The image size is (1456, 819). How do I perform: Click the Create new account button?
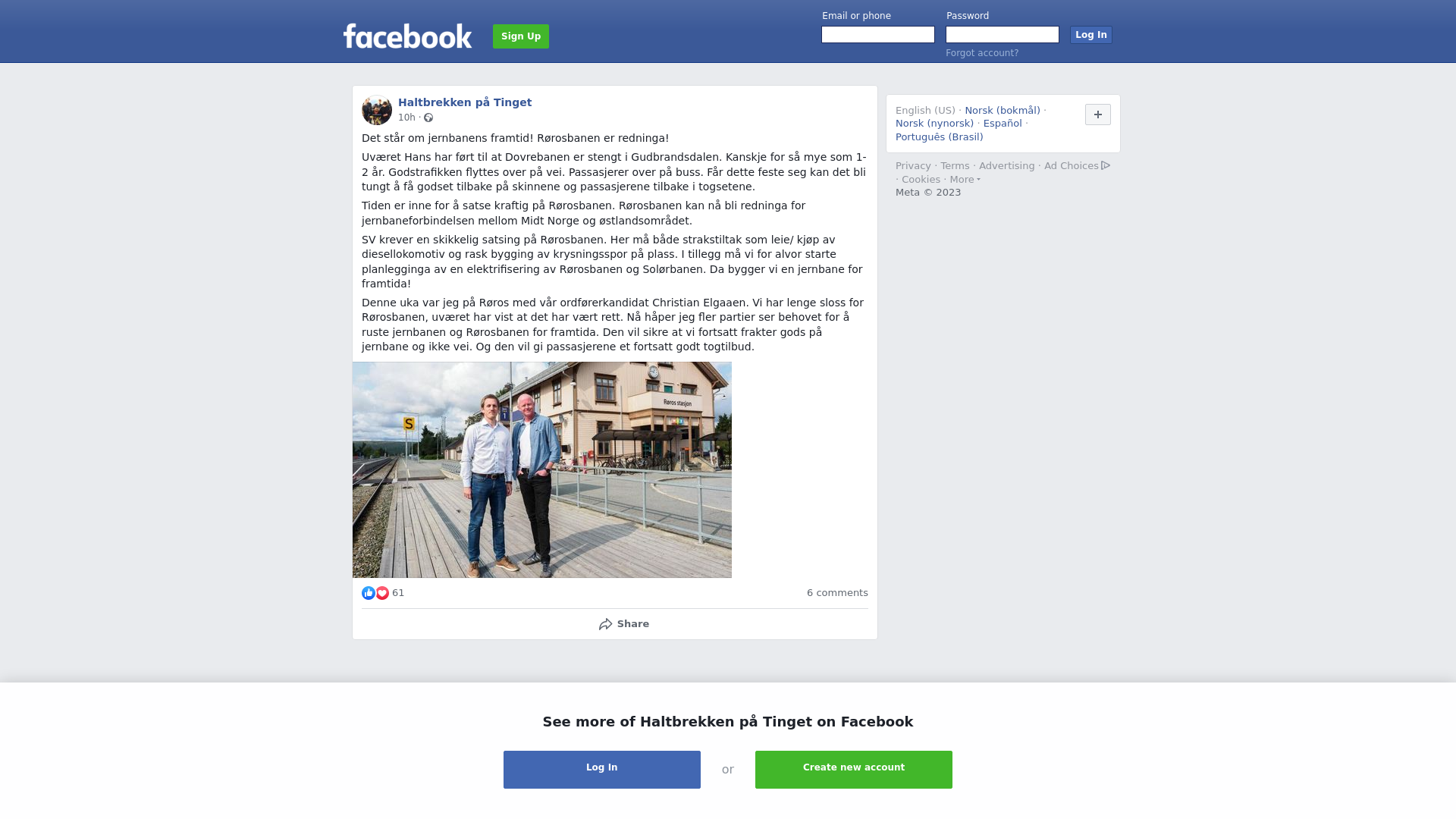coord(854,770)
